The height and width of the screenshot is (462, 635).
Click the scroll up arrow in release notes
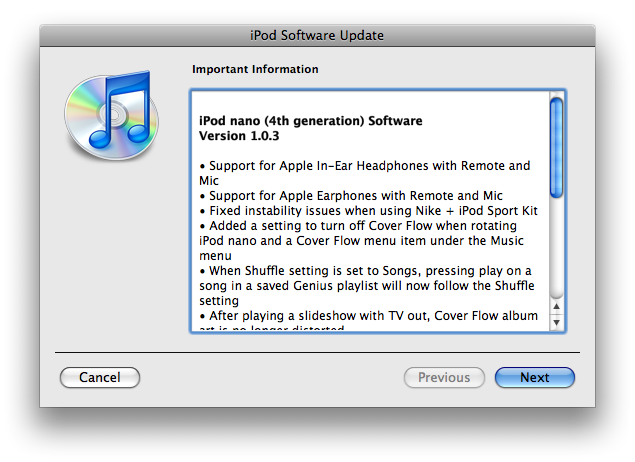point(556,306)
